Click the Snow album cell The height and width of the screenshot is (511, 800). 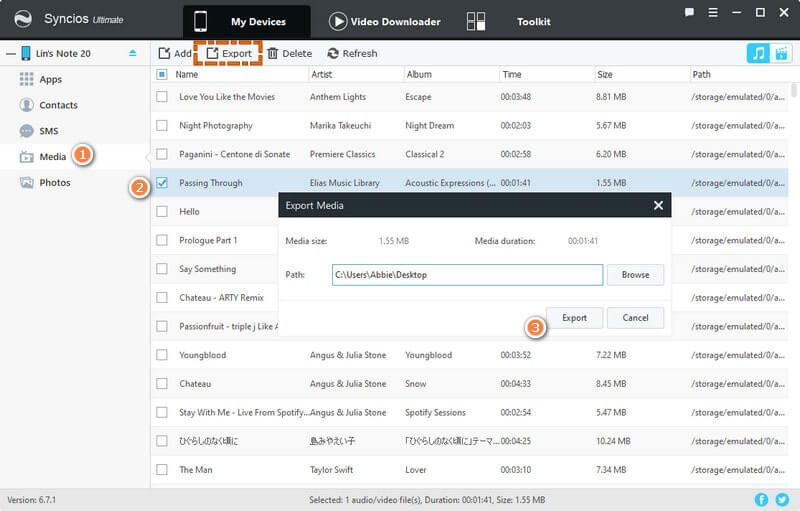(416, 384)
